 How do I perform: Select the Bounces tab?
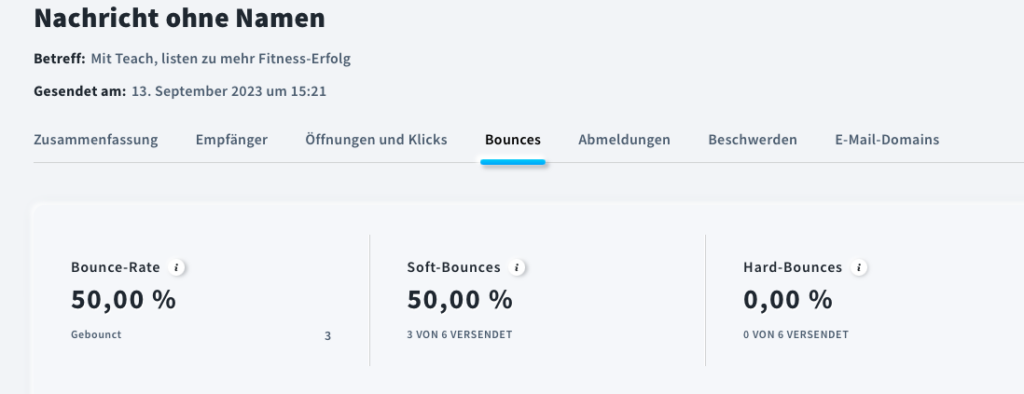[x=513, y=139]
